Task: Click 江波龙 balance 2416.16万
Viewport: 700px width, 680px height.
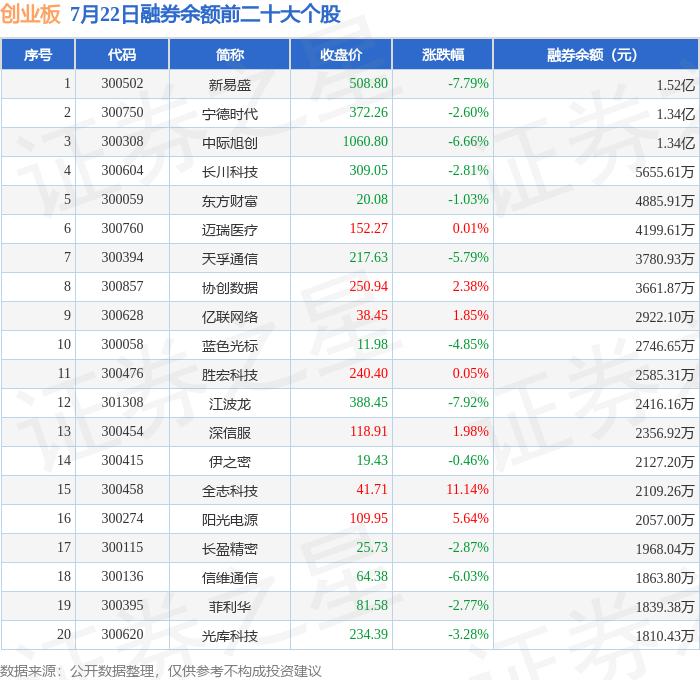Action: 665,404
